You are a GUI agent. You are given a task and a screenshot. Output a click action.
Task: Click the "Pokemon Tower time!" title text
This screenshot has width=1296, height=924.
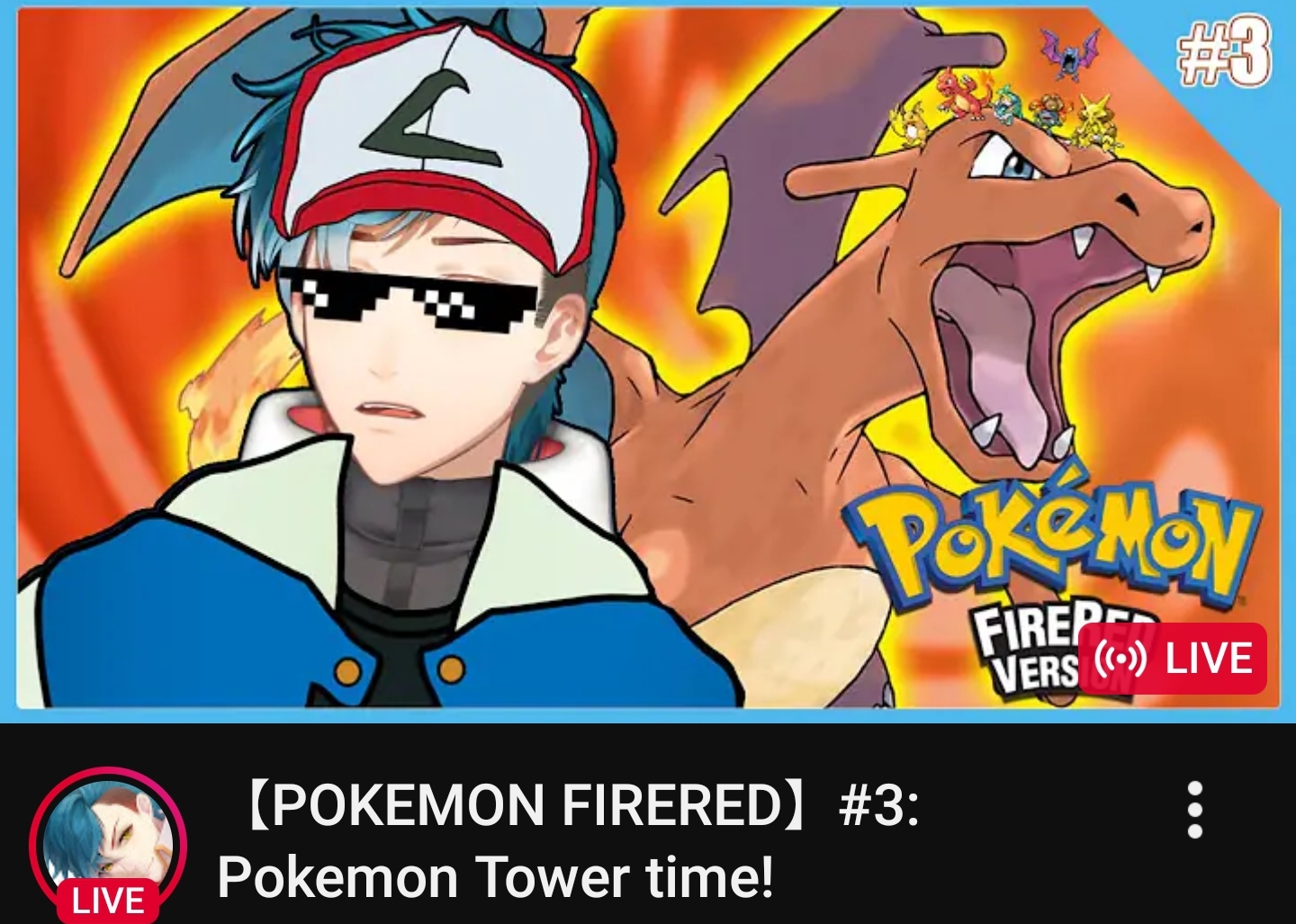(x=495, y=877)
